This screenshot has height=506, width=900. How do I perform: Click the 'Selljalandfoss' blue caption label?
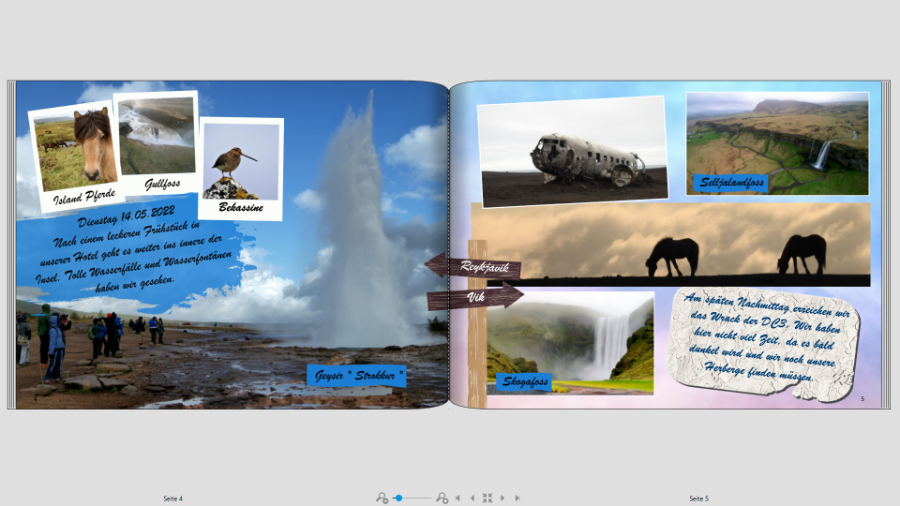731,182
